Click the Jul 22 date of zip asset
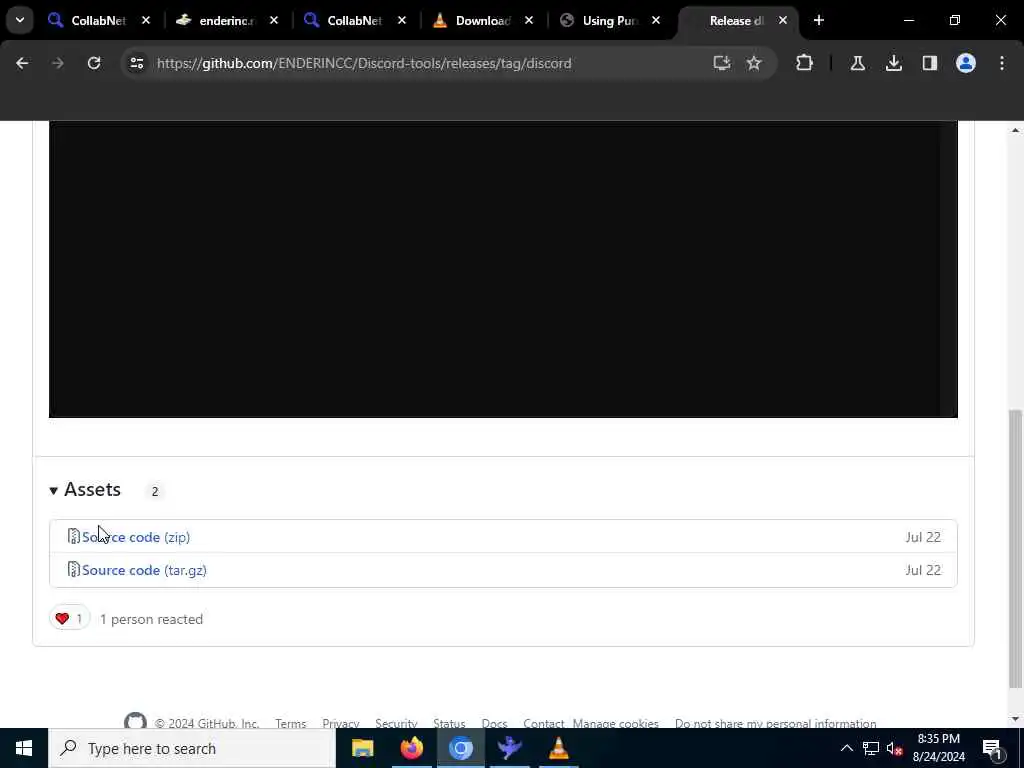 (923, 537)
